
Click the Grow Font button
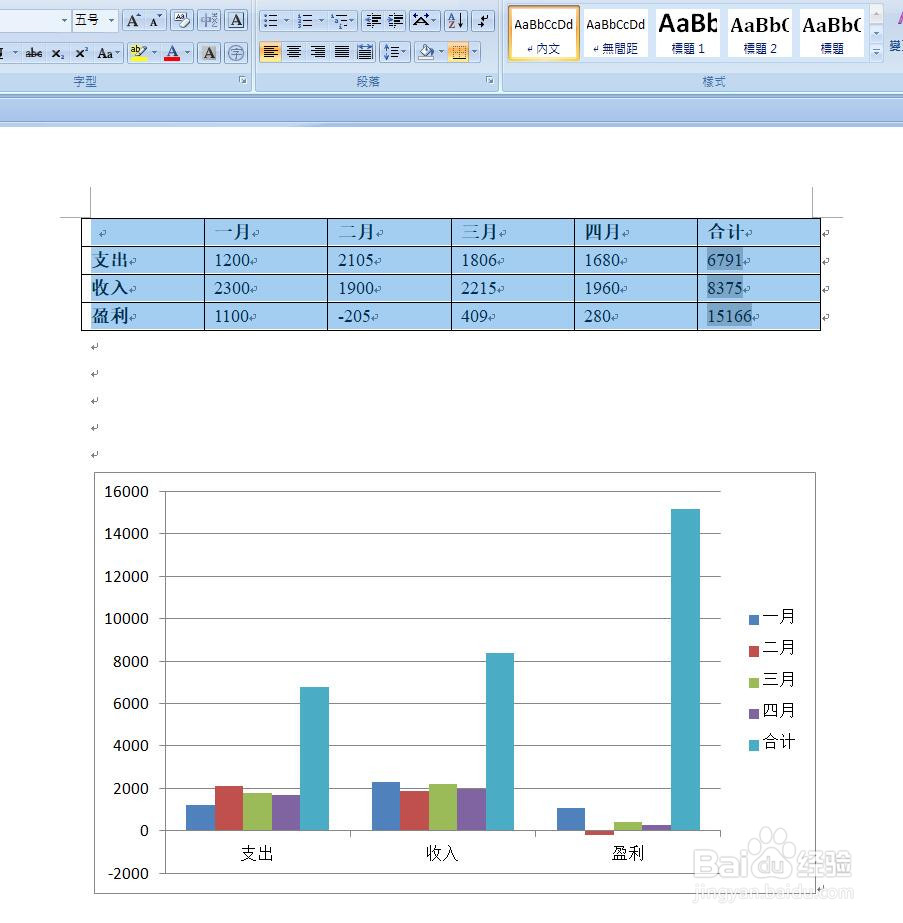pos(134,21)
